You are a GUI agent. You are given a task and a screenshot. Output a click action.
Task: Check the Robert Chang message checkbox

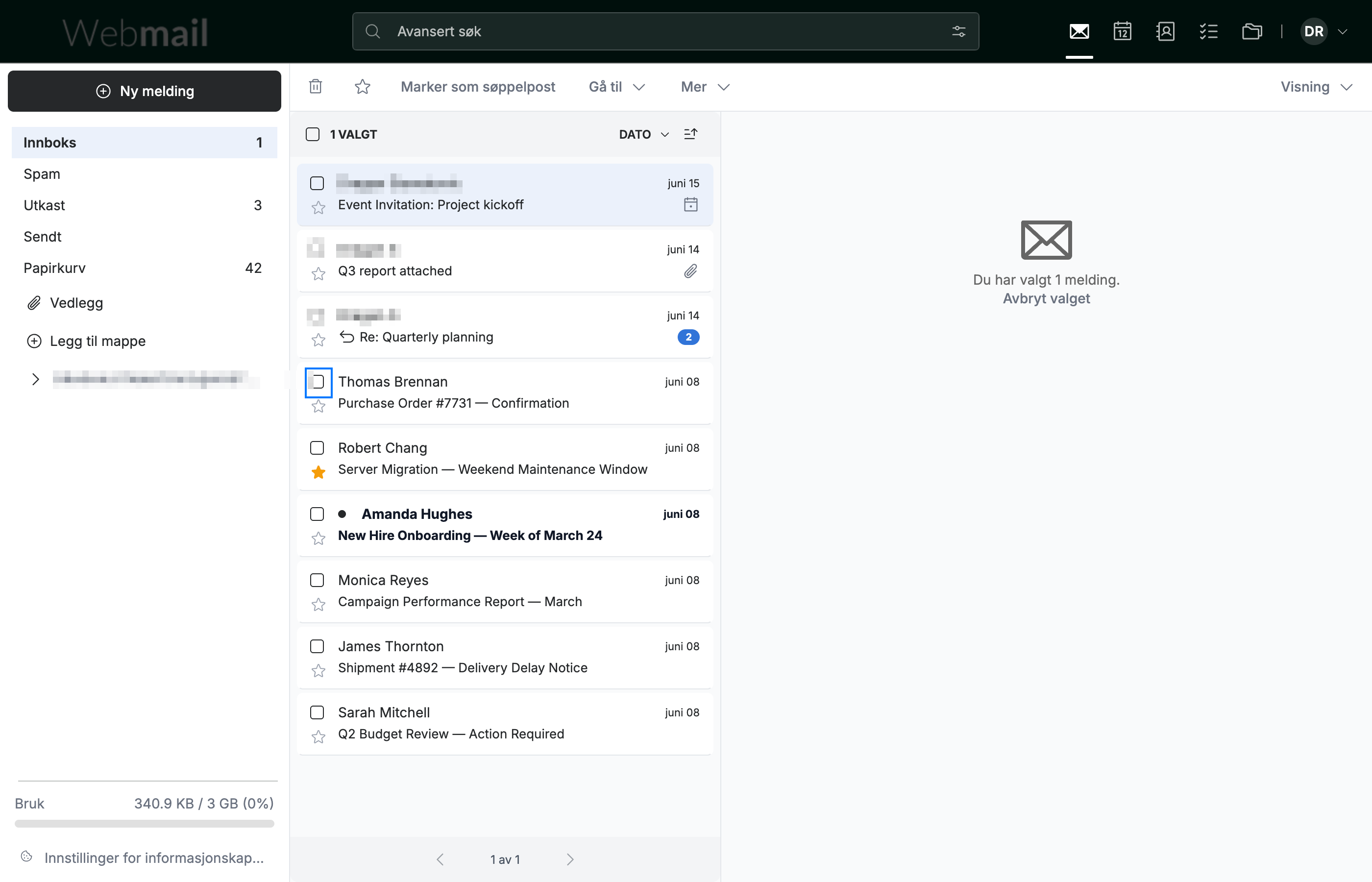tap(317, 448)
